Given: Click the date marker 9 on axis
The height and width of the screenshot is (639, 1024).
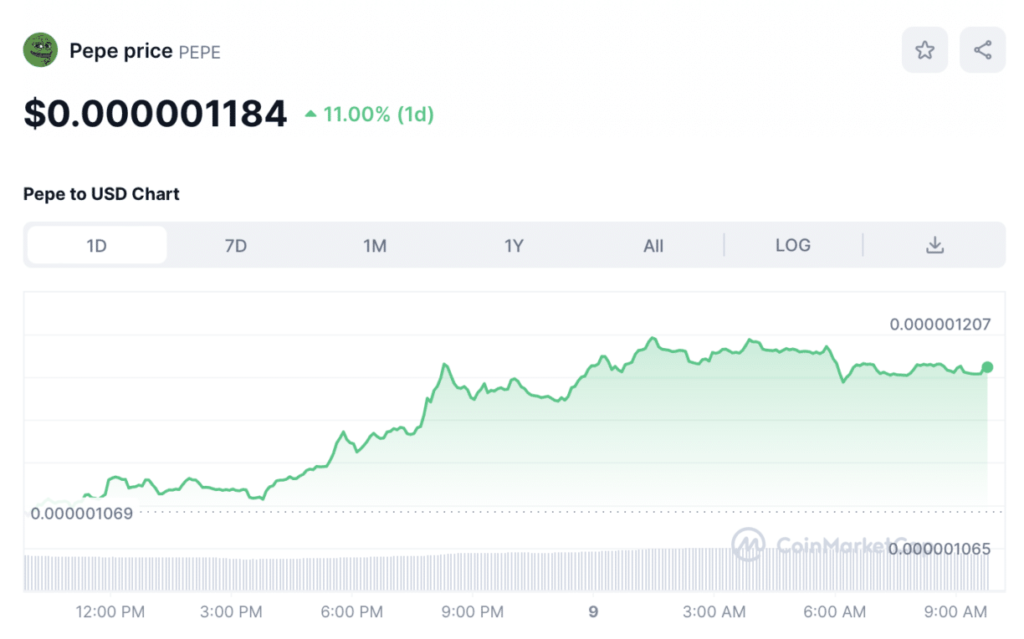Looking at the screenshot, I should tap(593, 611).
